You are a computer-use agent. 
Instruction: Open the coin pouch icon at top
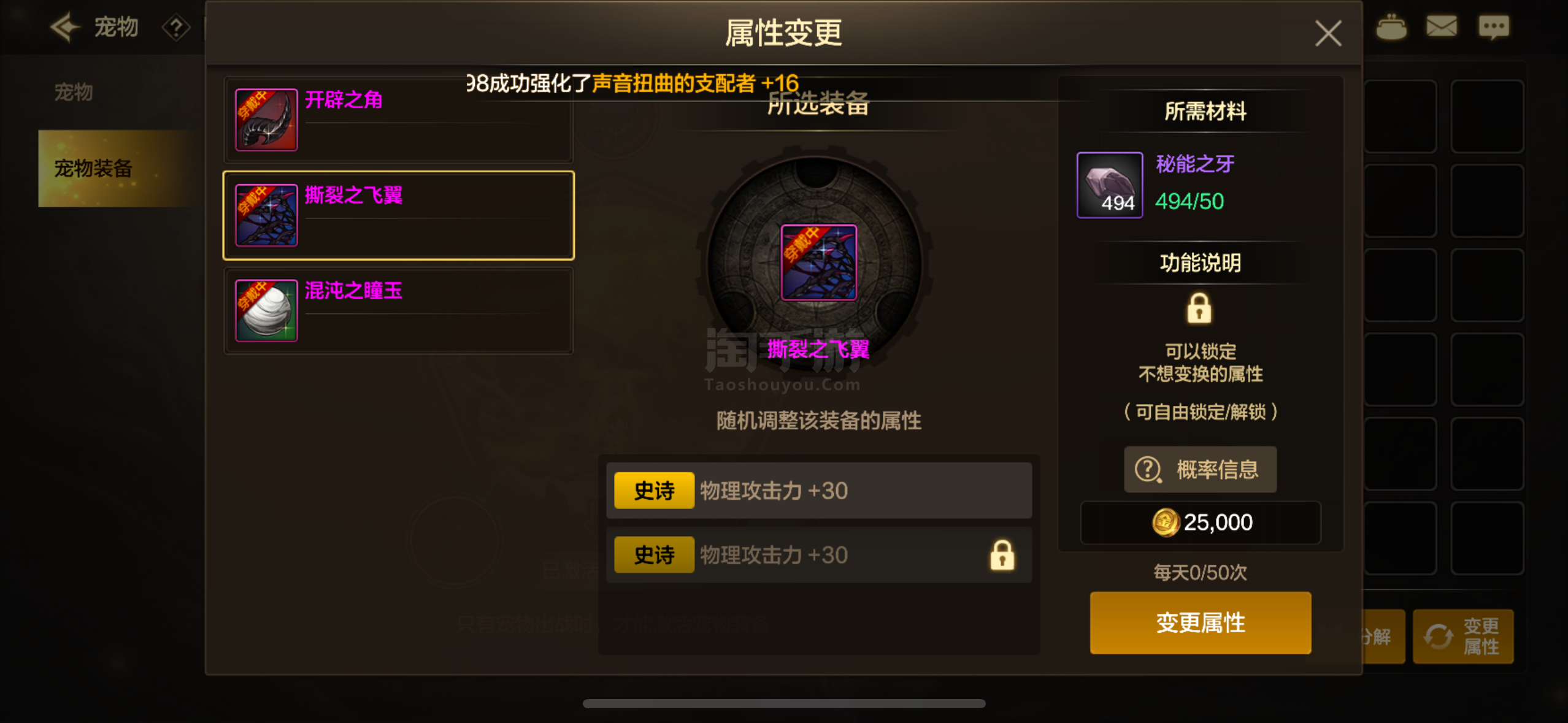pyautogui.click(x=1391, y=26)
